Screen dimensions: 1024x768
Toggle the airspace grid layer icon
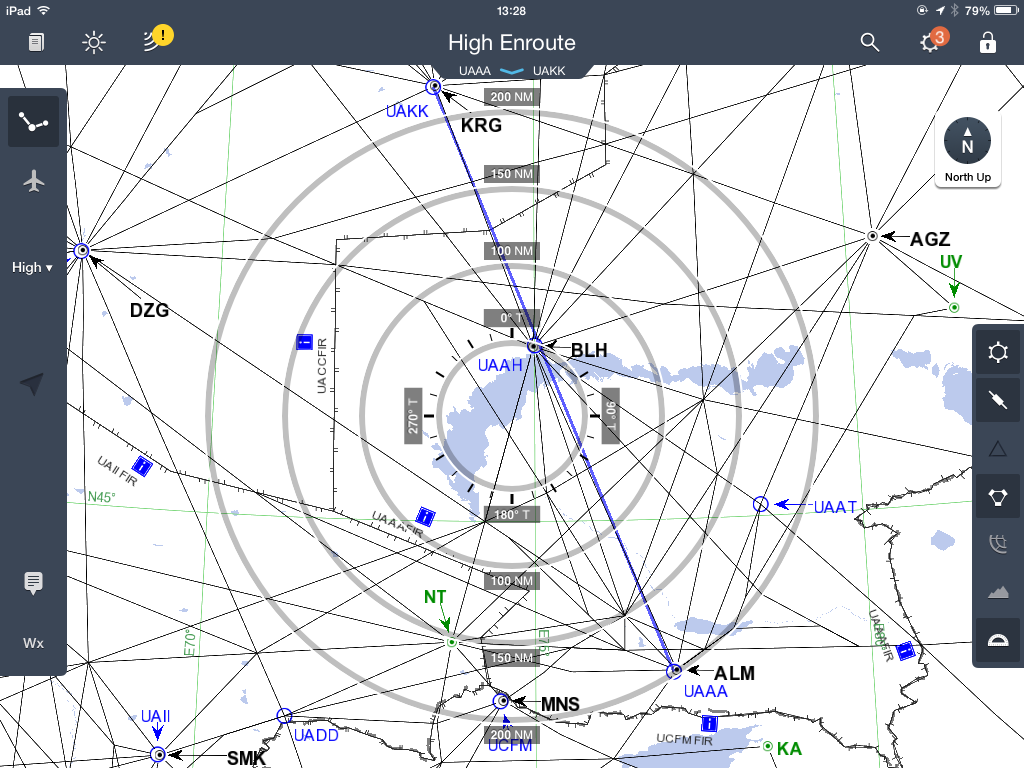click(998, 544)
